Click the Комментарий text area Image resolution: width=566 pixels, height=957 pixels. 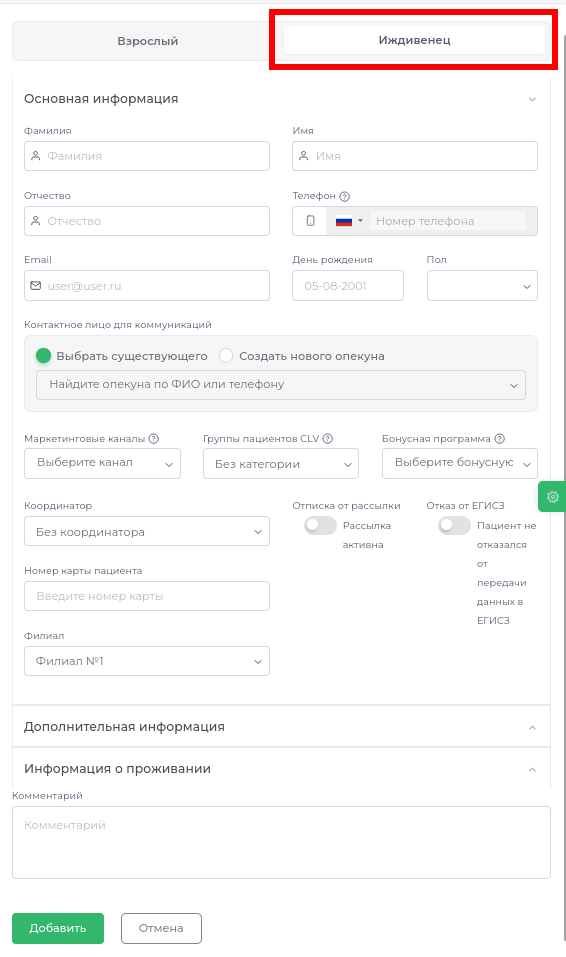click(281, 842)
